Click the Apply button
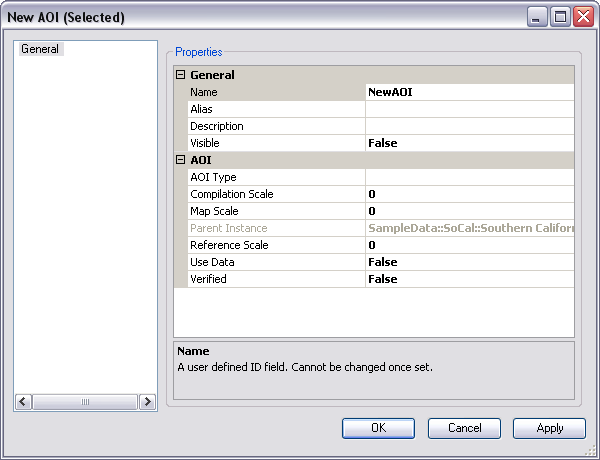 tap(549, 428)
